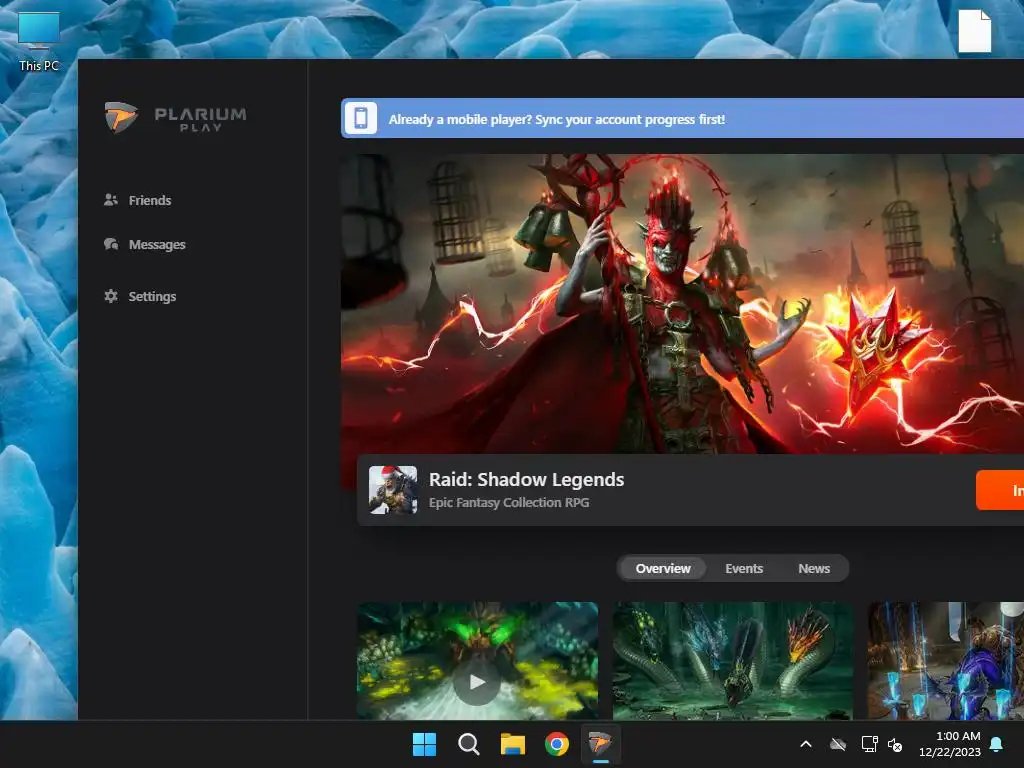
Task: Select the blank file on the desktop
Action: [x=974, y=30]
